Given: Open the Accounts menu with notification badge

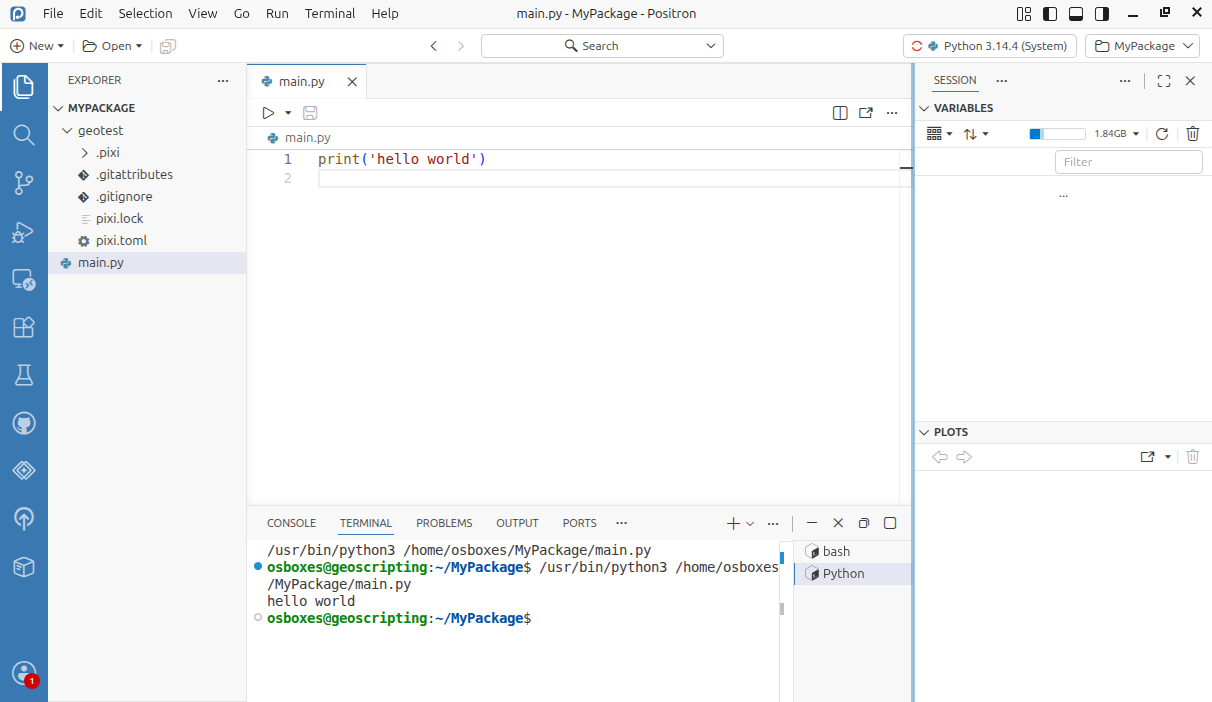Looking at the screenshot, I should [23, 673].
